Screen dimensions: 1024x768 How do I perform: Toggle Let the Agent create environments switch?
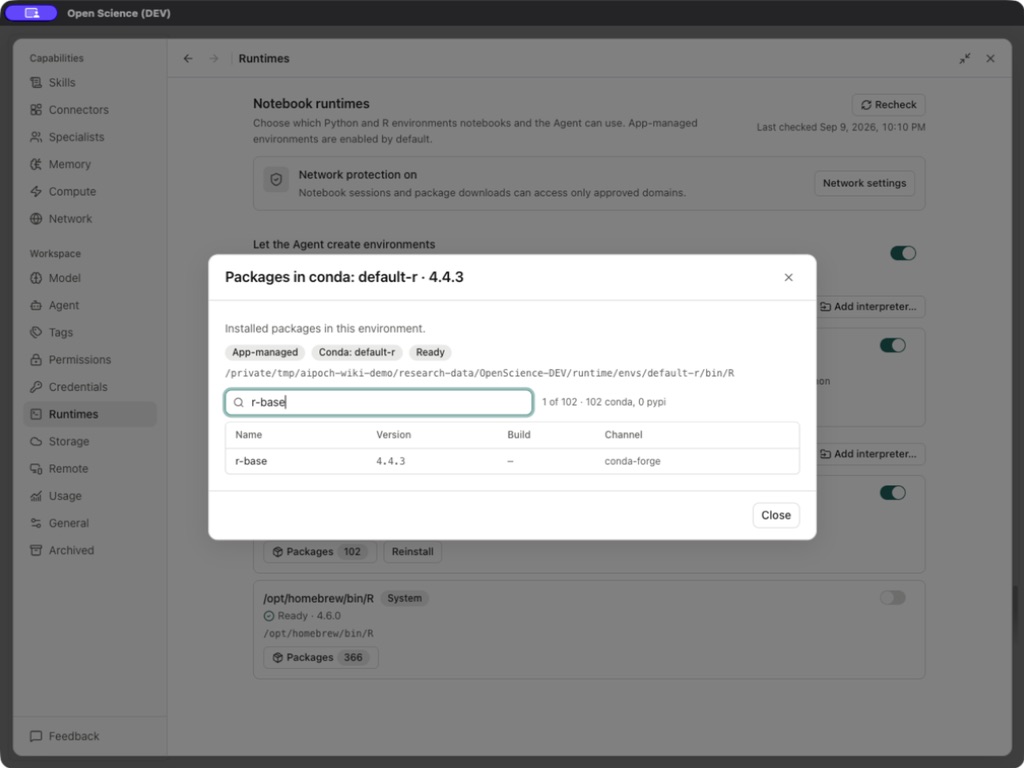point(903,253)
